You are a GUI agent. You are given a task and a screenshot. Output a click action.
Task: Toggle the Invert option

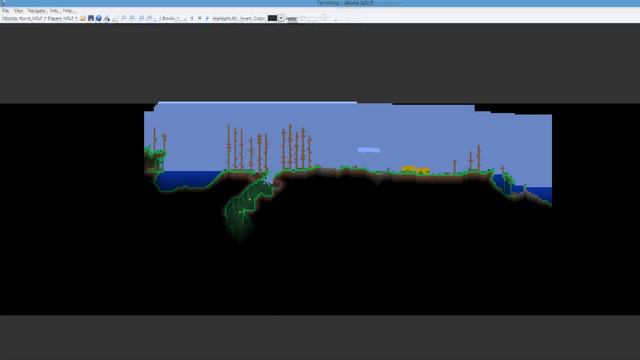[246, 18]
